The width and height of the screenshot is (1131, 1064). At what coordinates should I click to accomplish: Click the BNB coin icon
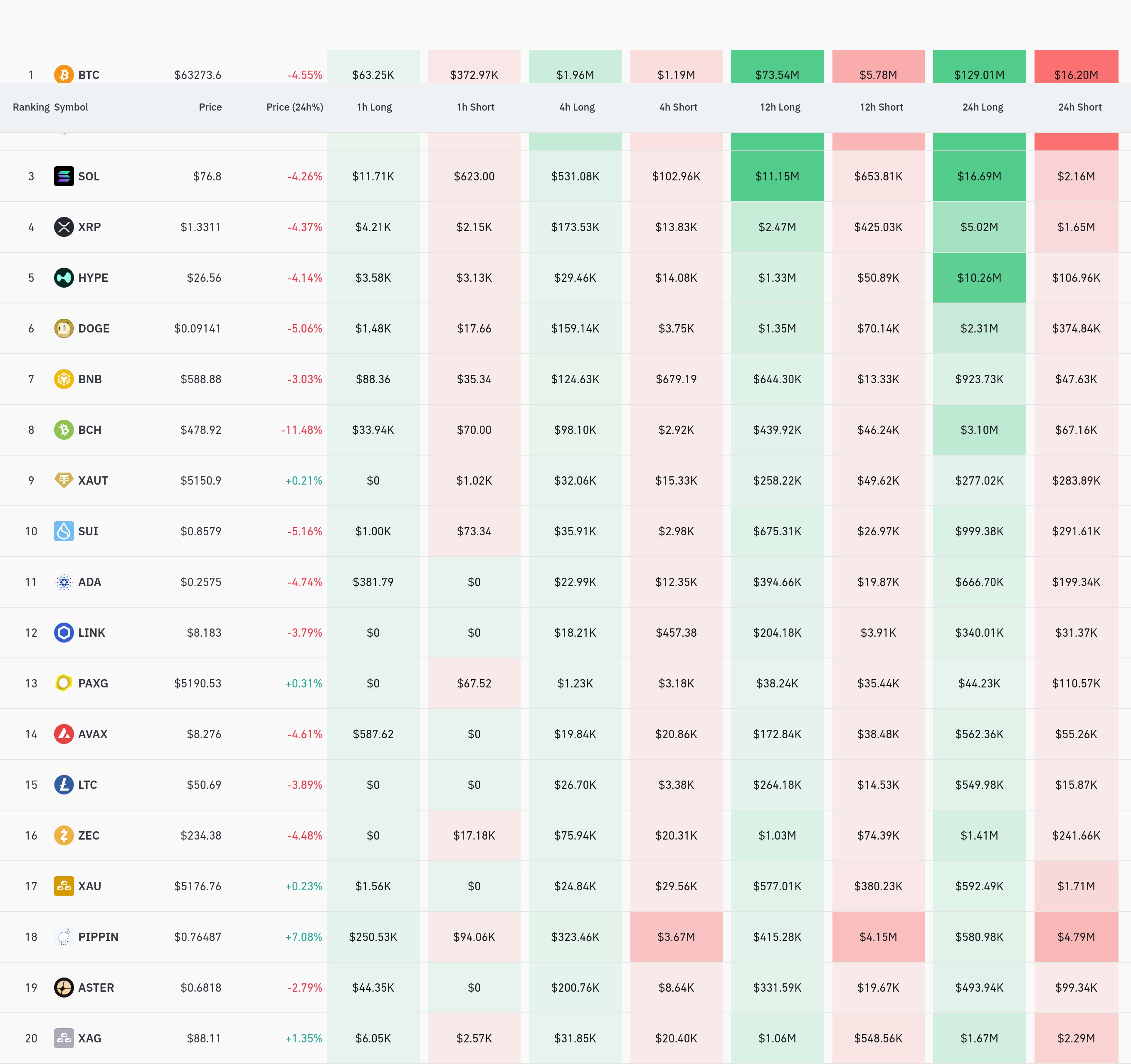[x=64, y=379]
